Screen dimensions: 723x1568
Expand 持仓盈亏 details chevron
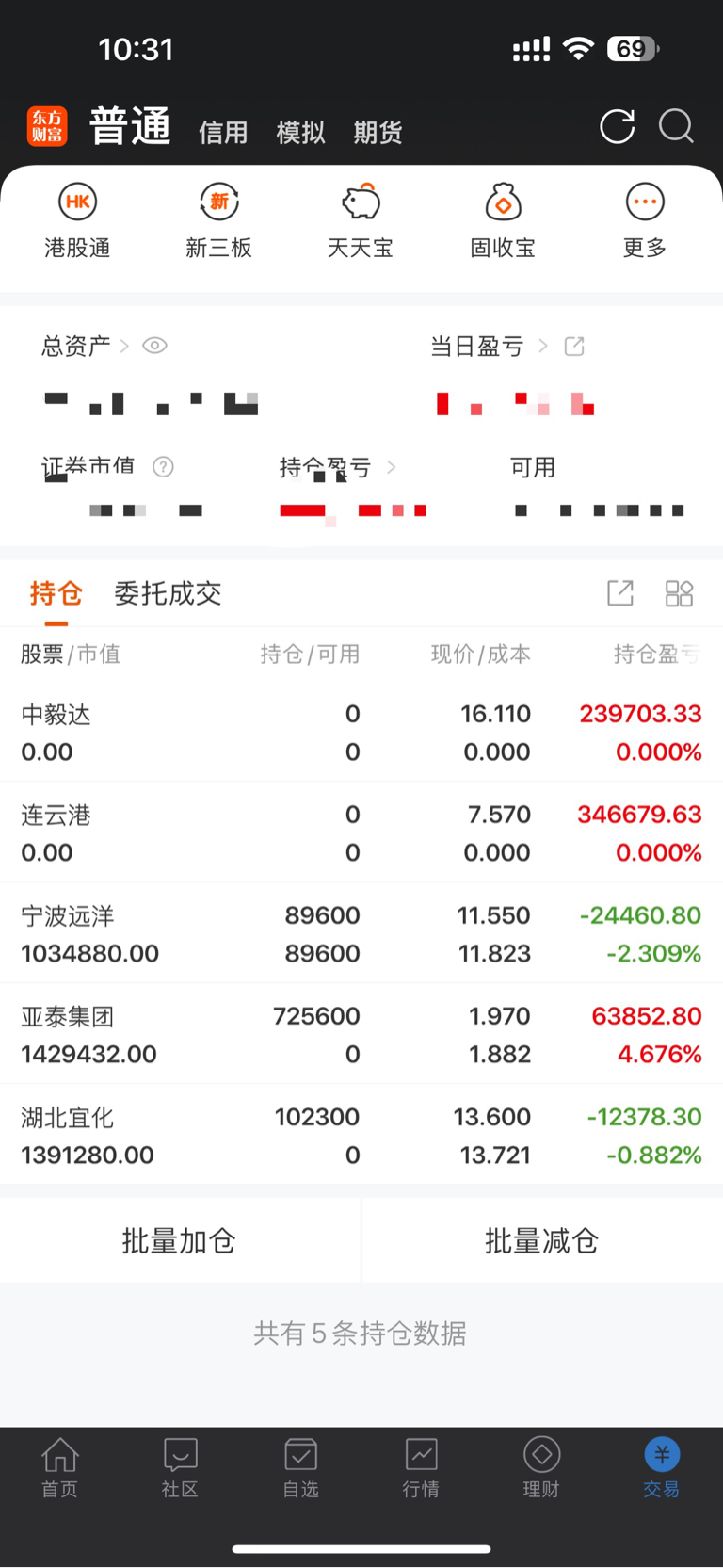[x=391, y=467]
